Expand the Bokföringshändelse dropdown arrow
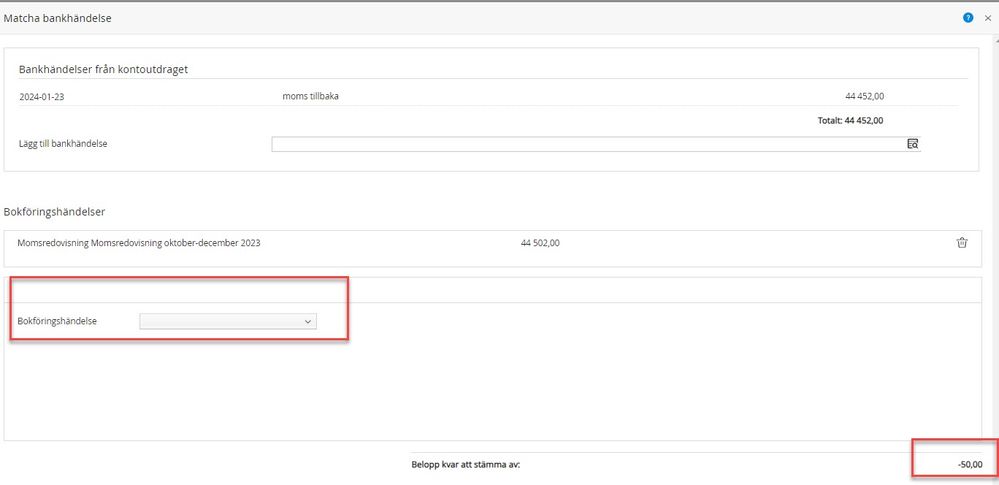The height and width of the screenshot is (485, 999). click(x=309, y=321)
